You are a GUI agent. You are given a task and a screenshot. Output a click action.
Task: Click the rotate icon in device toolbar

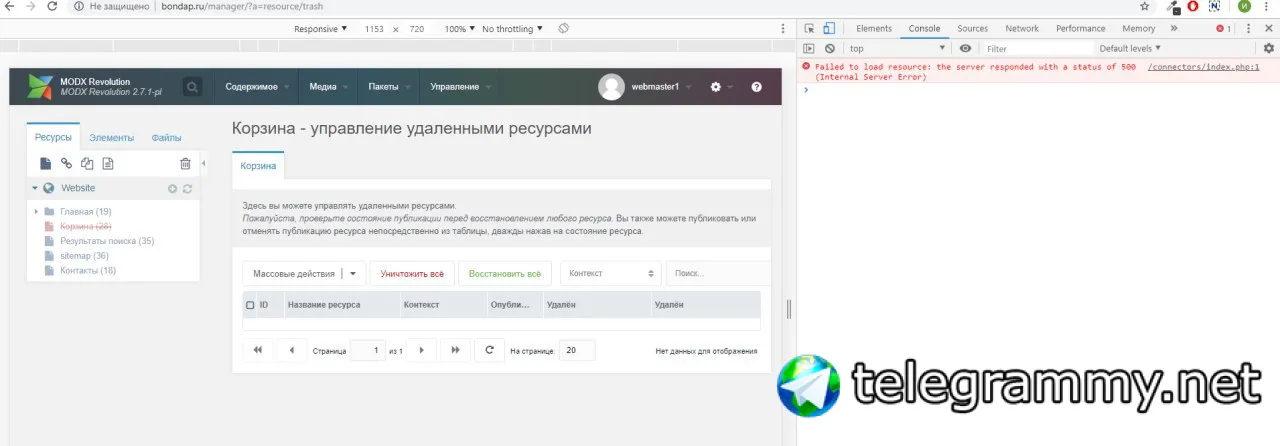(x=564, y=29)
